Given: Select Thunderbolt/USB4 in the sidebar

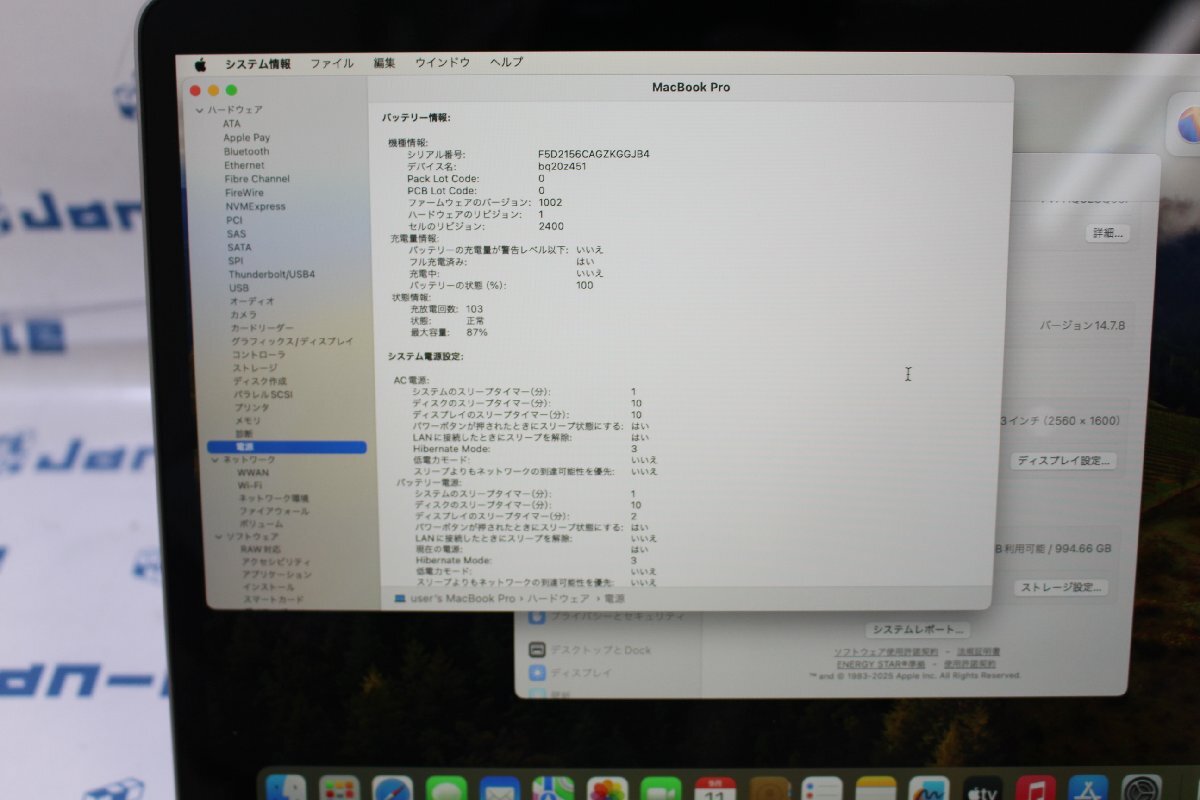Looking at the screenshot, I should pos(272,274).
